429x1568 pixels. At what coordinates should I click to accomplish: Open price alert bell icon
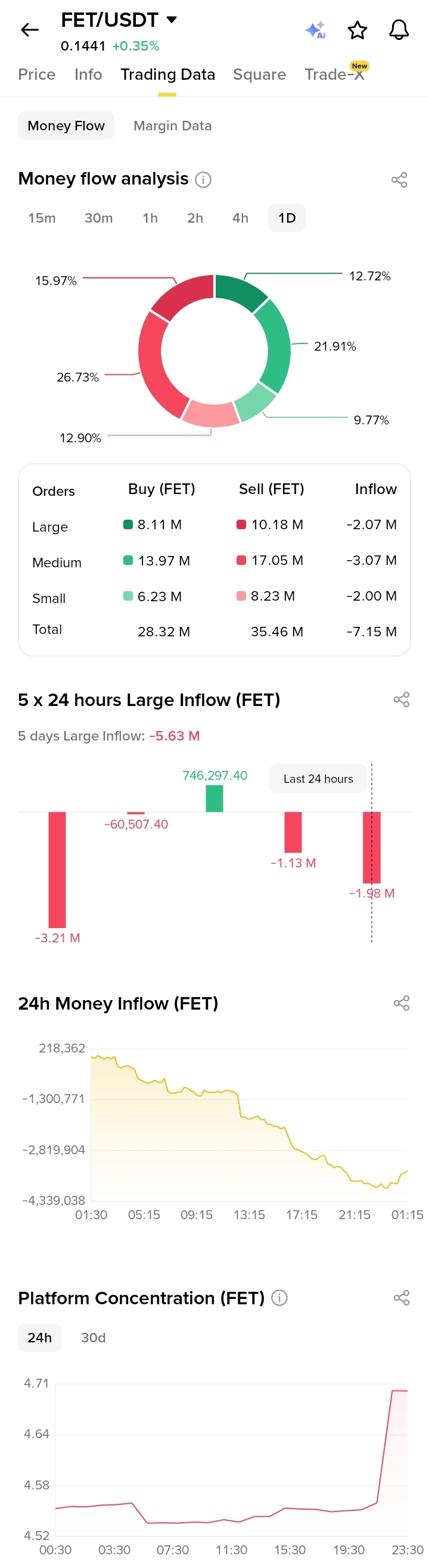[399, 30]
